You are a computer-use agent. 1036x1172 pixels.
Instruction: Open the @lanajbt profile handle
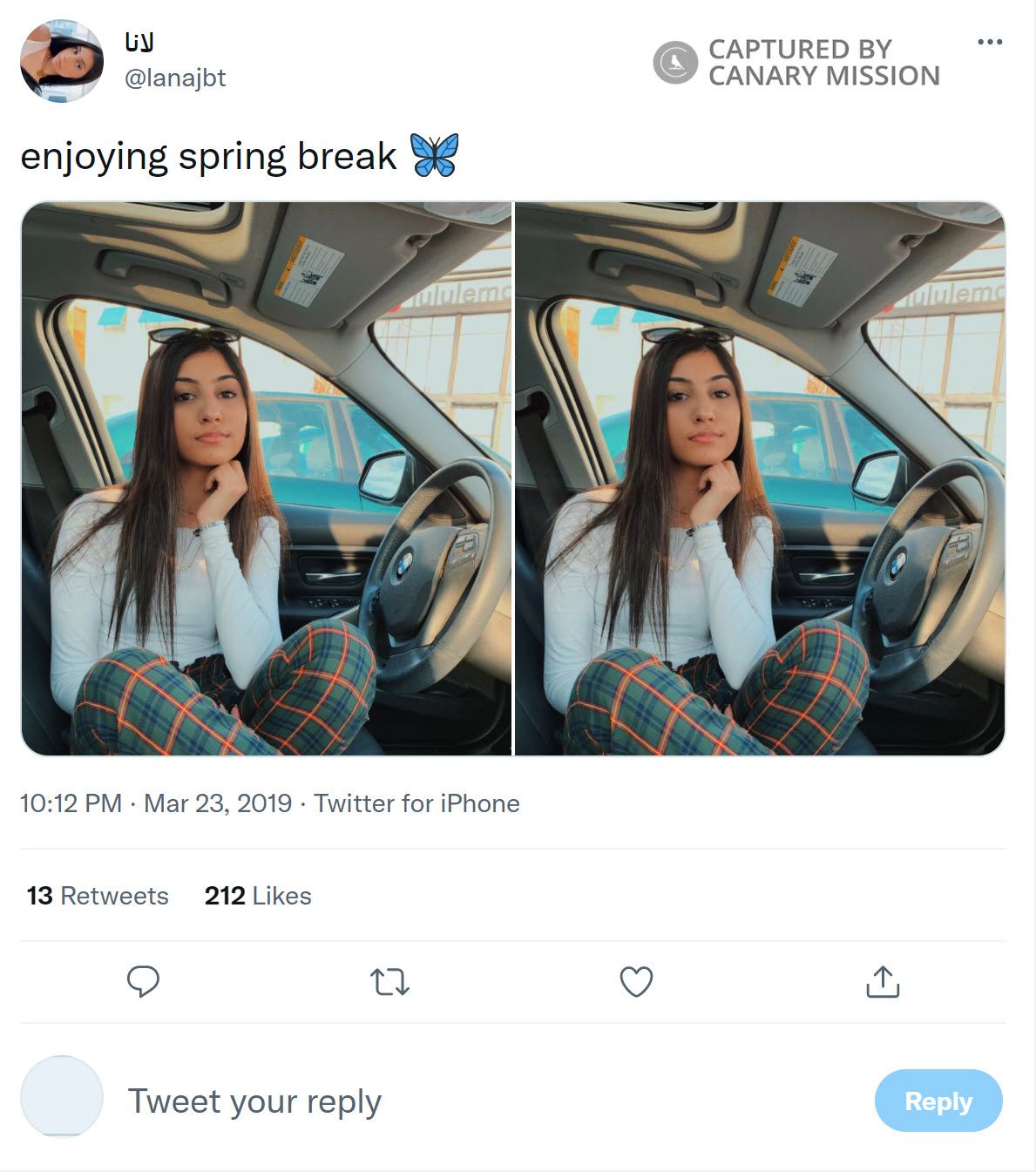click(175, 78)
